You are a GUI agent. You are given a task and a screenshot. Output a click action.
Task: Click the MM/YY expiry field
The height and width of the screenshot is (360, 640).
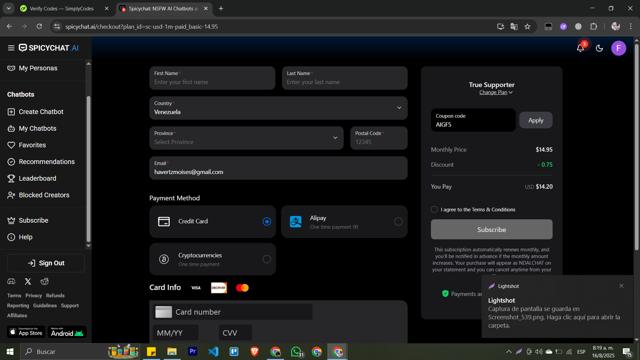[x=176, y=333]
